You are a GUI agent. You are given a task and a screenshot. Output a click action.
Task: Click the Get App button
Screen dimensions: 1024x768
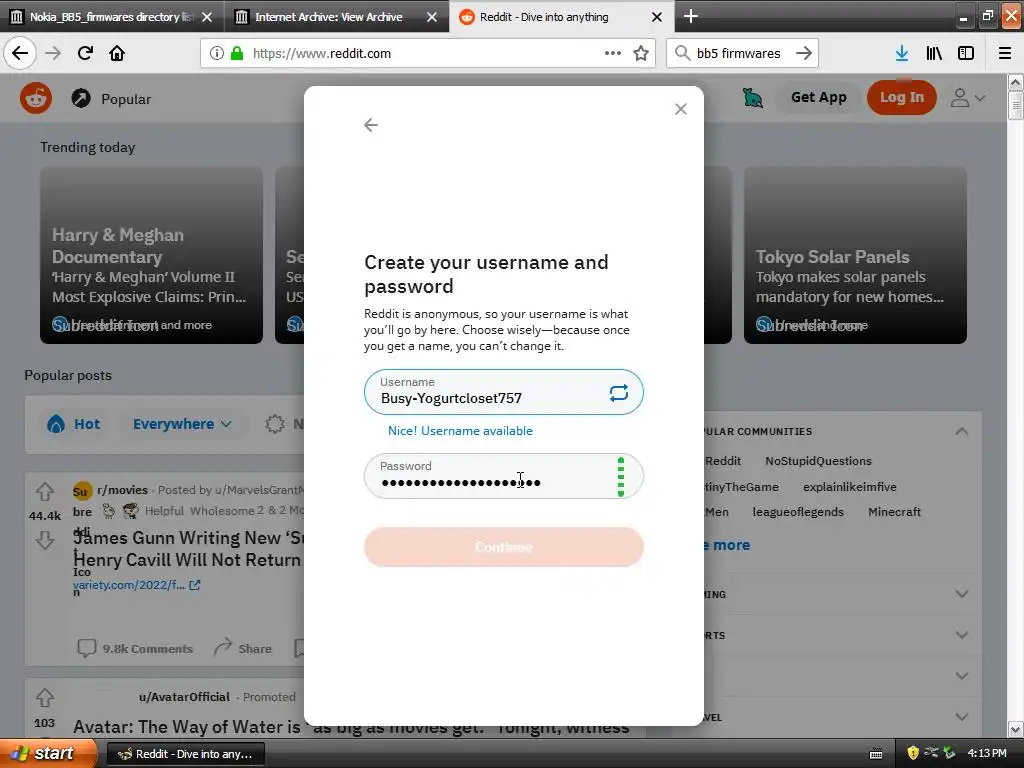(818, 98)
